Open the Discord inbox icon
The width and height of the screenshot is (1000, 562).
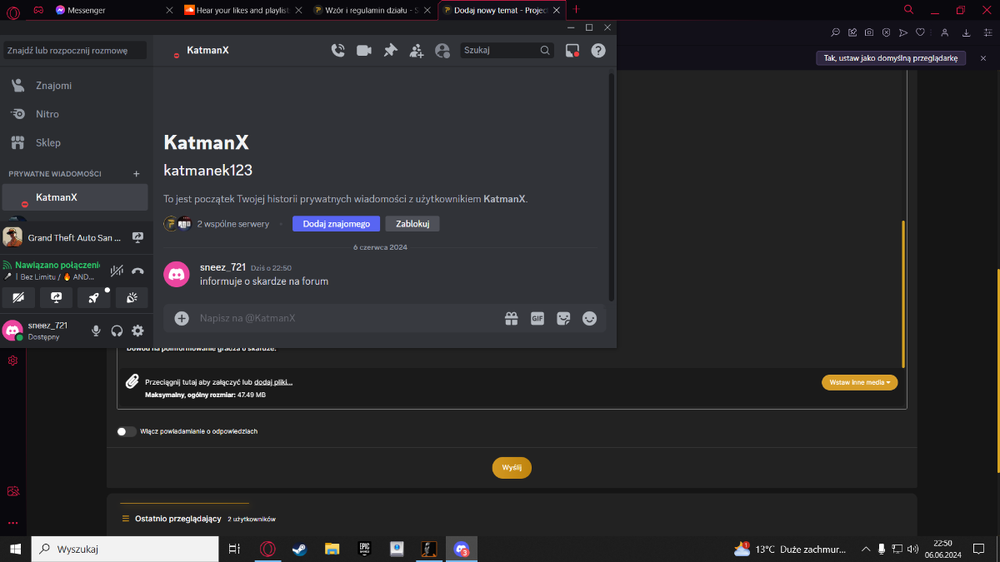click(x=573, y=50)
